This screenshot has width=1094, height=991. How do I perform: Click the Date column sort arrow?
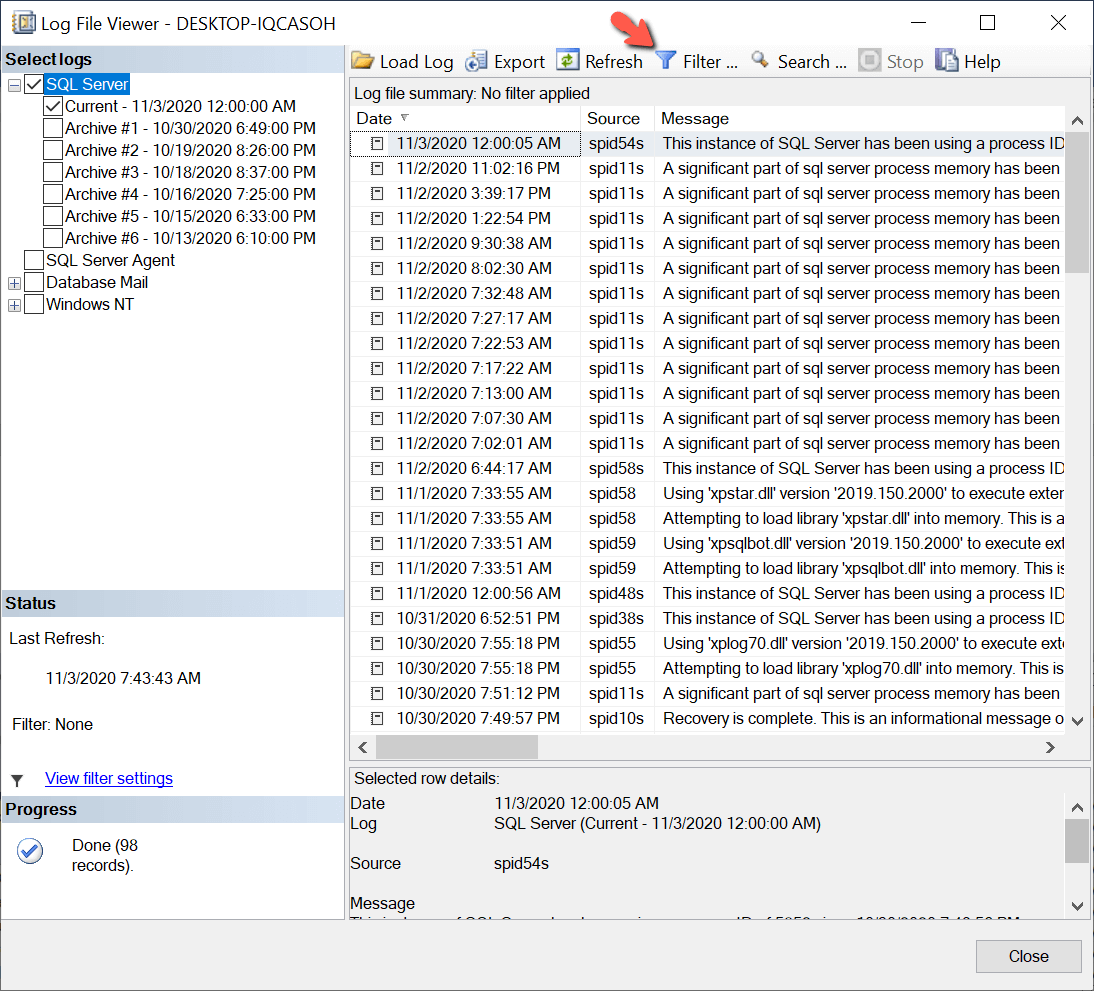pyautogui.click(x=405, y=117)
